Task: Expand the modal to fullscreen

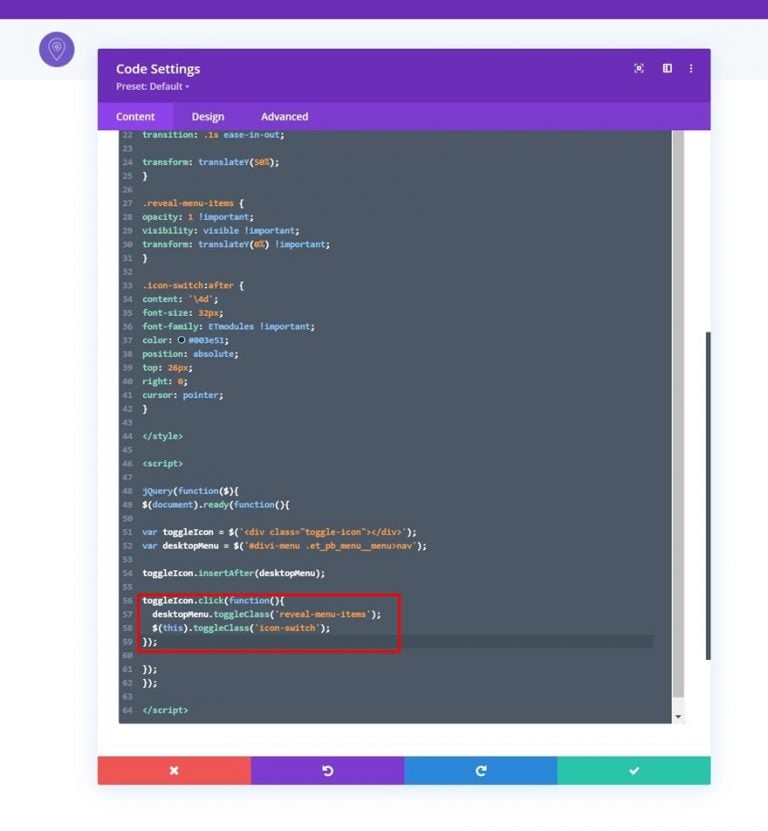Action: [x=639, y=68]
